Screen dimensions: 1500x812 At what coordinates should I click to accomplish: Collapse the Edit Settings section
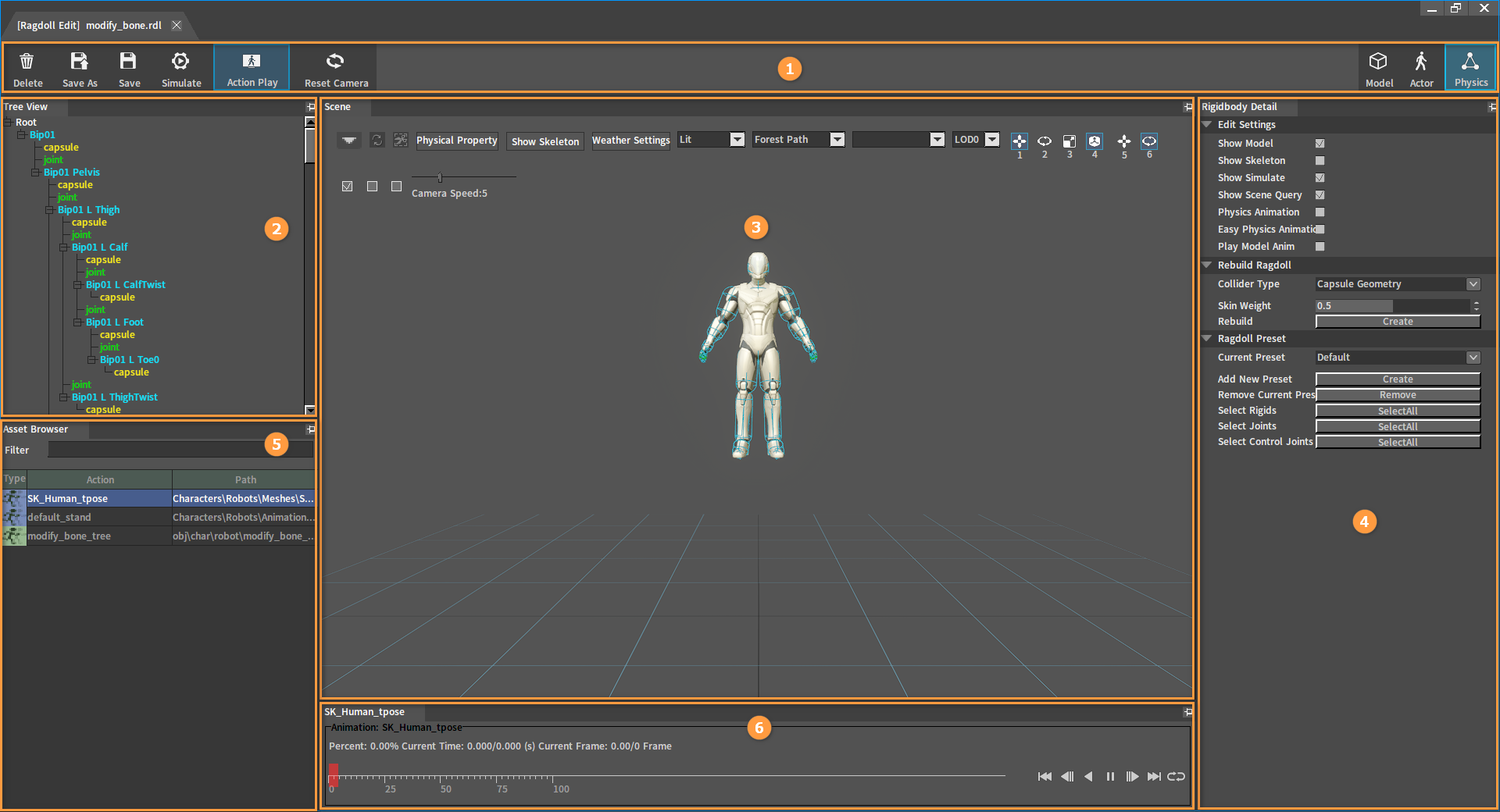[x=1207, y=125]
